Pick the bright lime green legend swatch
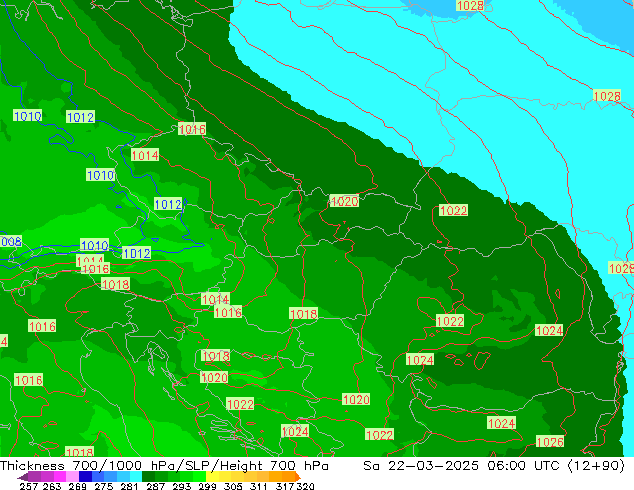The image size is (634, 490). coord(199,477)
